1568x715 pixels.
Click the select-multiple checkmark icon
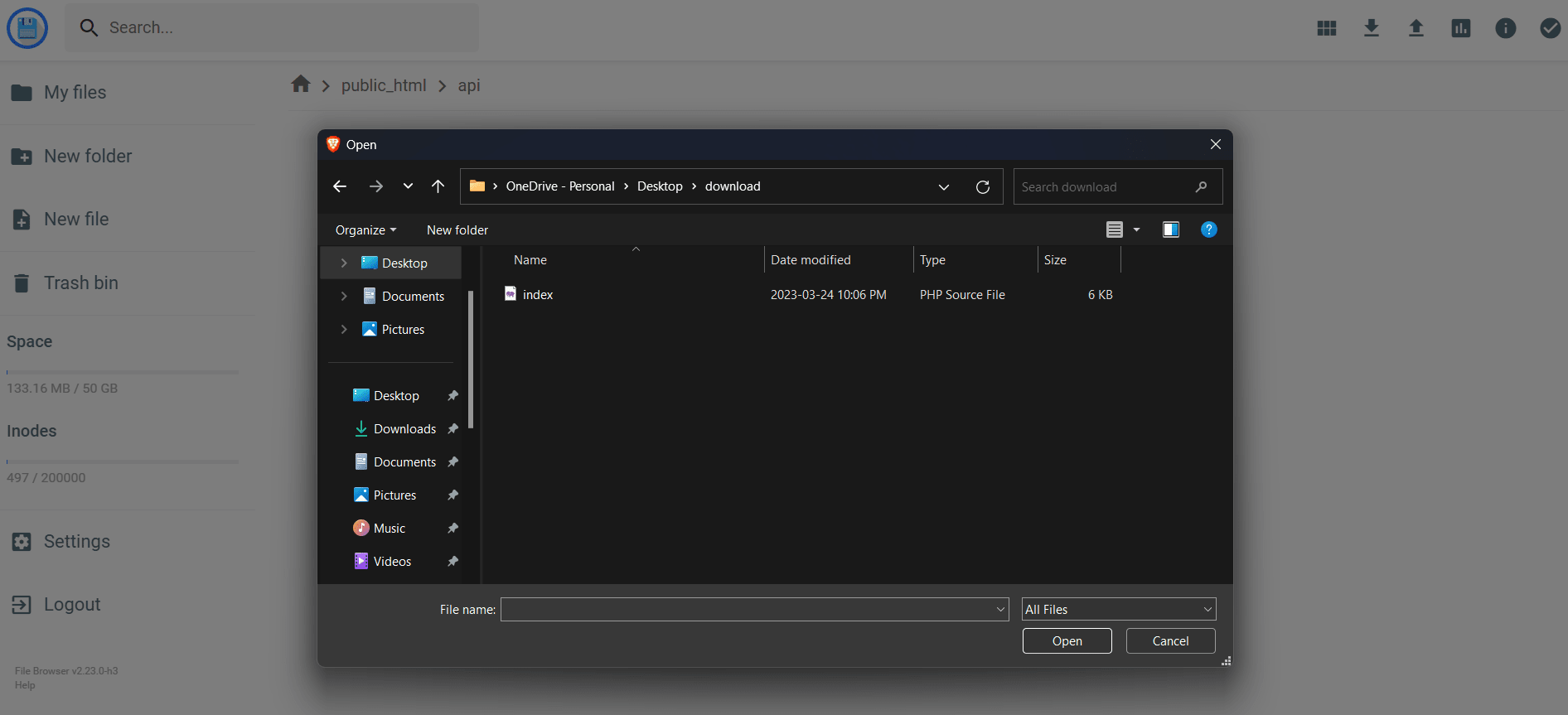click(1551, 28)
